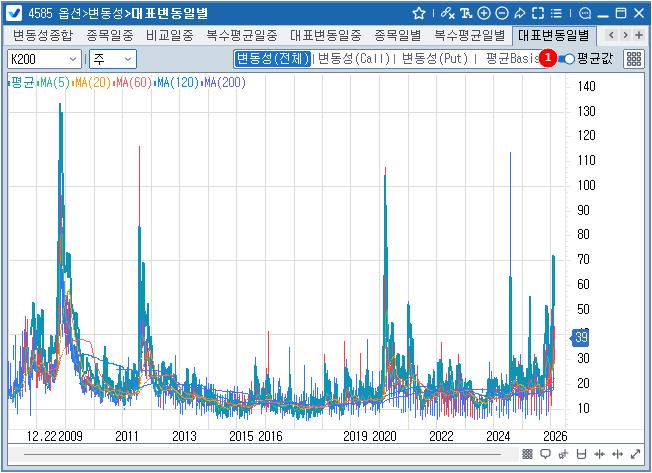Image resolution: width=652 pixels, height=473 pixels.
Task: Switch to the 복수평균일중 tab
Action: coord(242,35)
